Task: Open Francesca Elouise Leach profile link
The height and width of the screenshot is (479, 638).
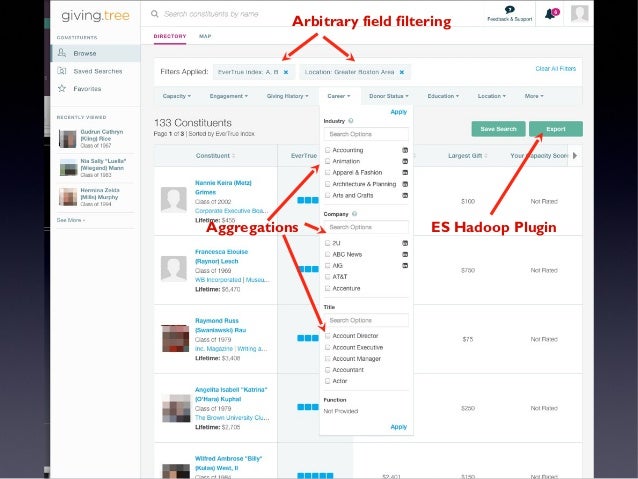Action: coord(221,256)
